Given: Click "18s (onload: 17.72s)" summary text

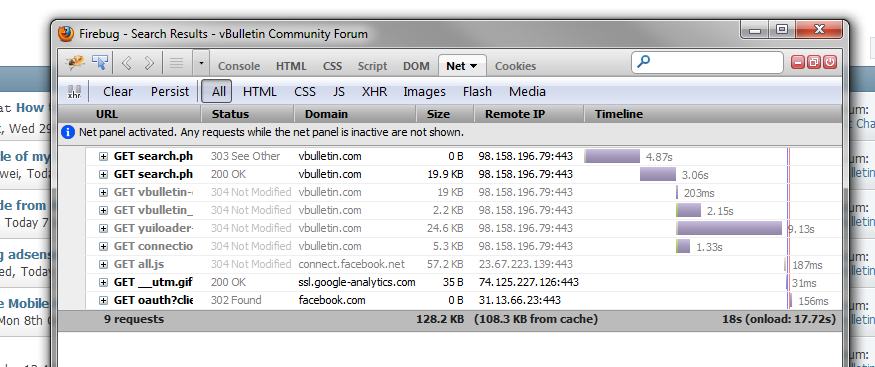Looking at the screenshot, I should (778, 320).
